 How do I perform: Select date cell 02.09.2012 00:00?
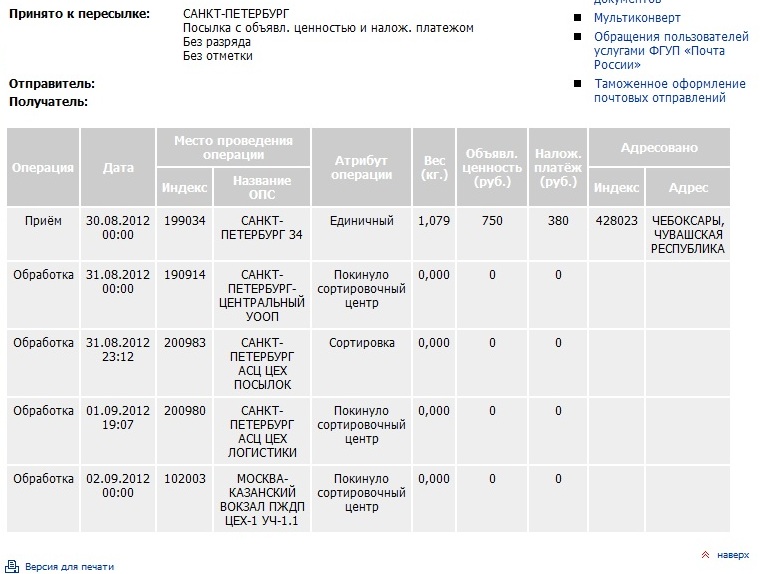coord(118,498)
